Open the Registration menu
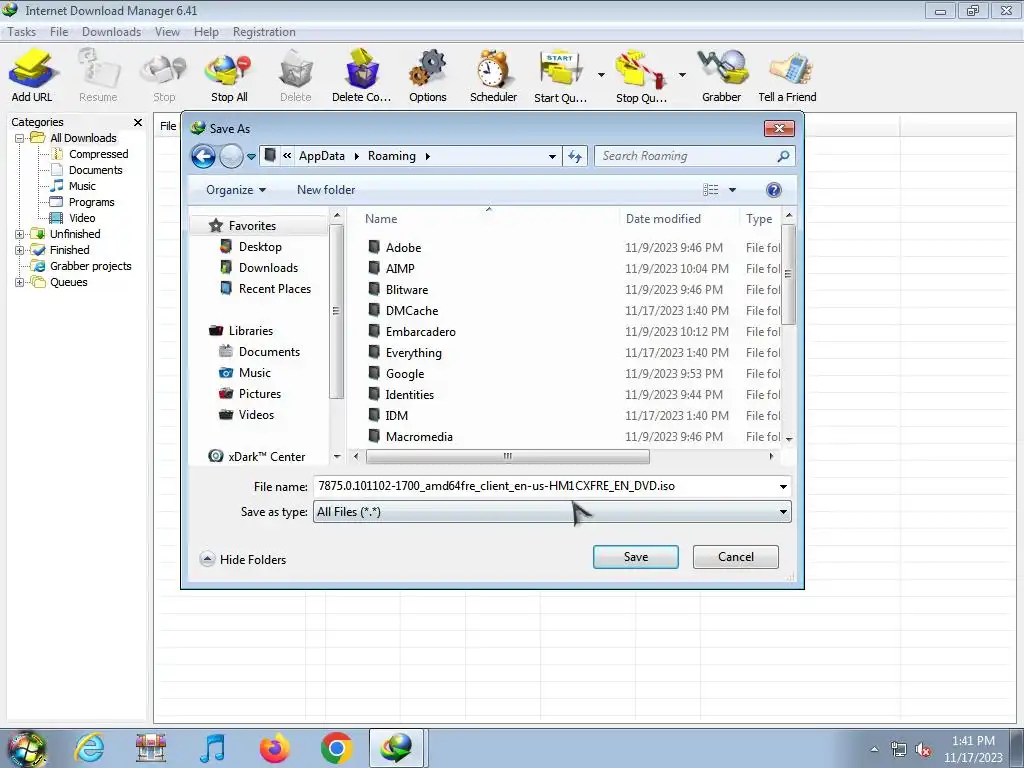Viewport: 1024px width, 768px height. coord(264,32)
